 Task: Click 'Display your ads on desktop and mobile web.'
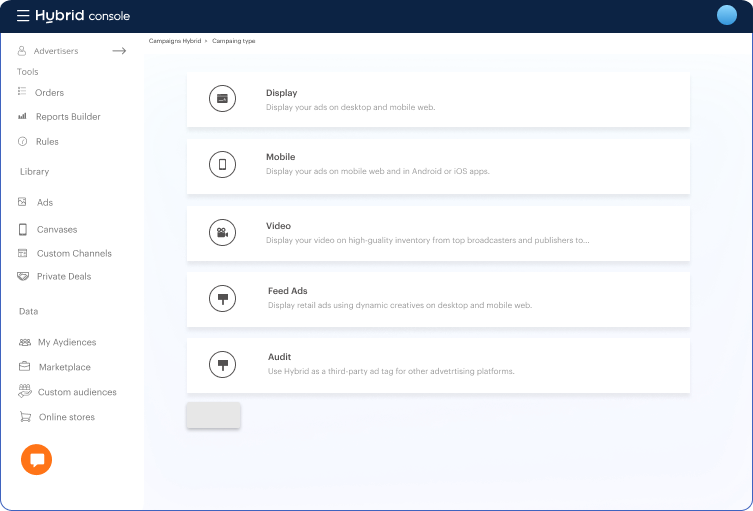(351, 107)
